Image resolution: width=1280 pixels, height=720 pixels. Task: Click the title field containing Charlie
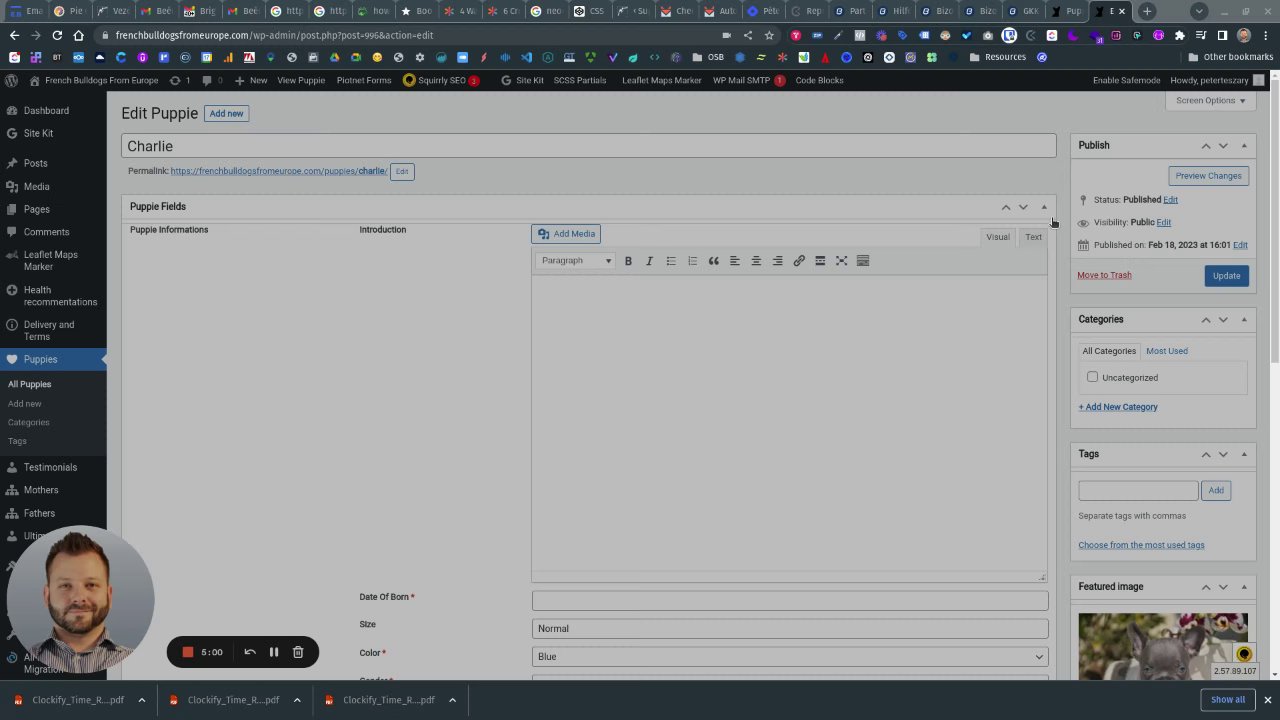[x=589, y=146]
